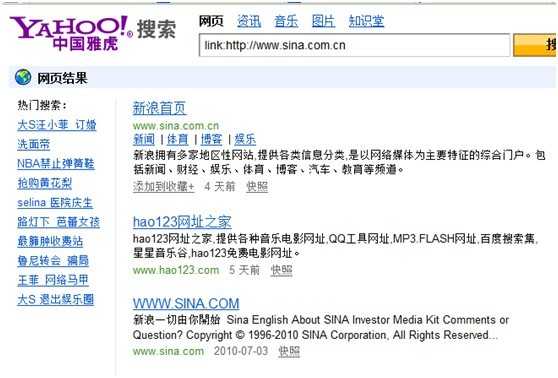Open hot search NBA禁止弹簧鞋
The height and width of the screenshot is (378, 558).
point(56,164)
